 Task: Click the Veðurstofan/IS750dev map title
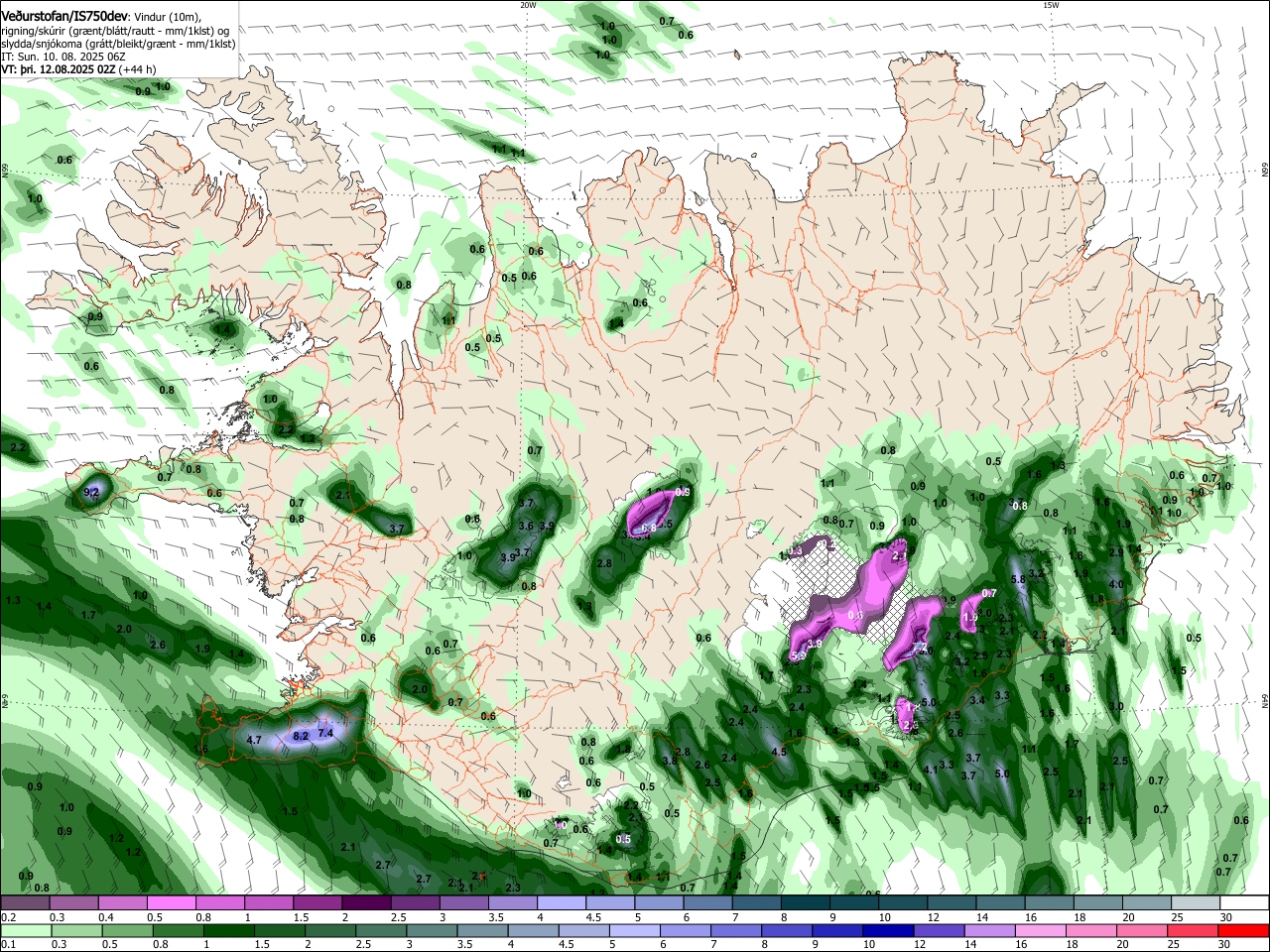point(64,15)
